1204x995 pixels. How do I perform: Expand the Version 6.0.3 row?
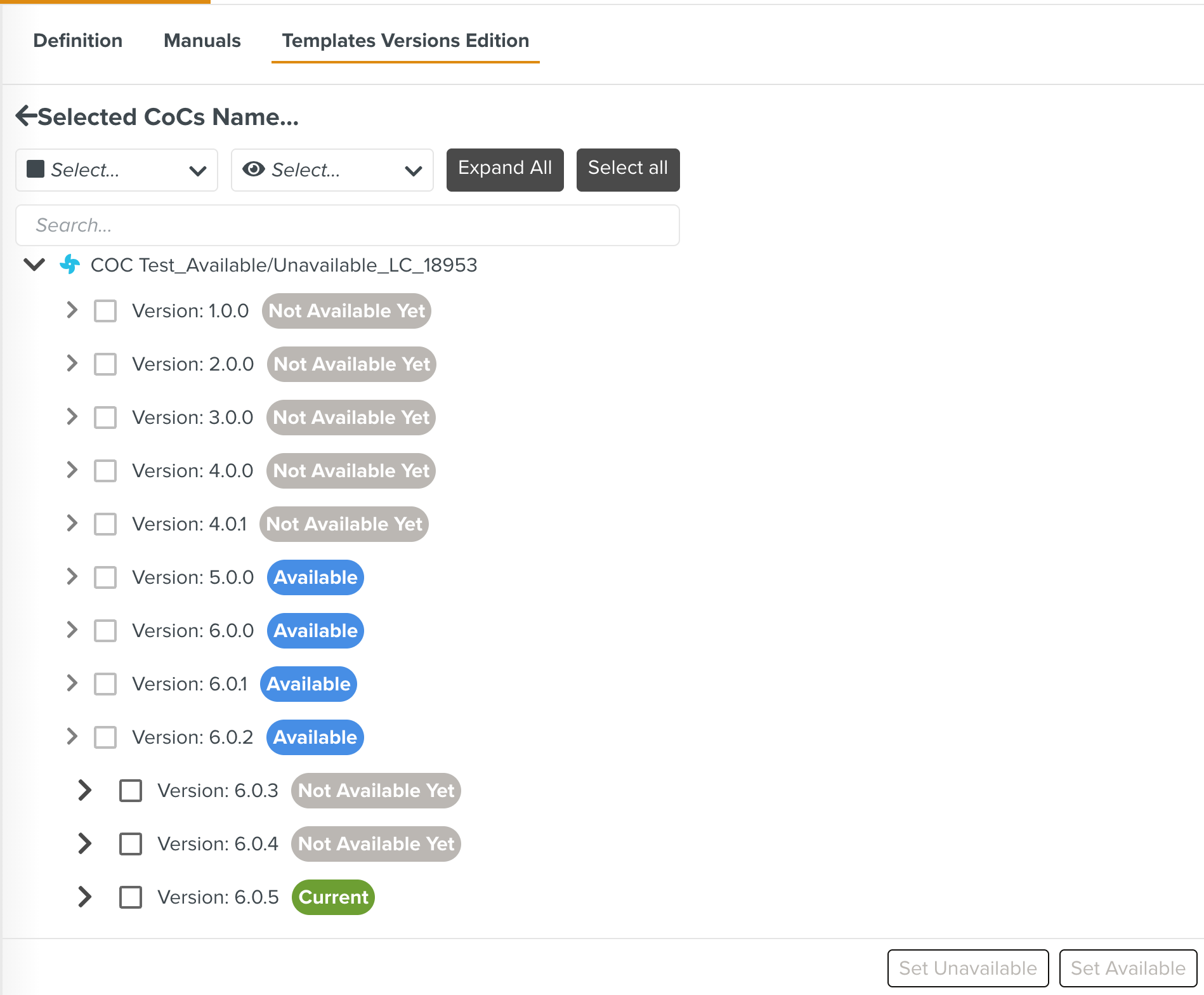tap(84, 790)
